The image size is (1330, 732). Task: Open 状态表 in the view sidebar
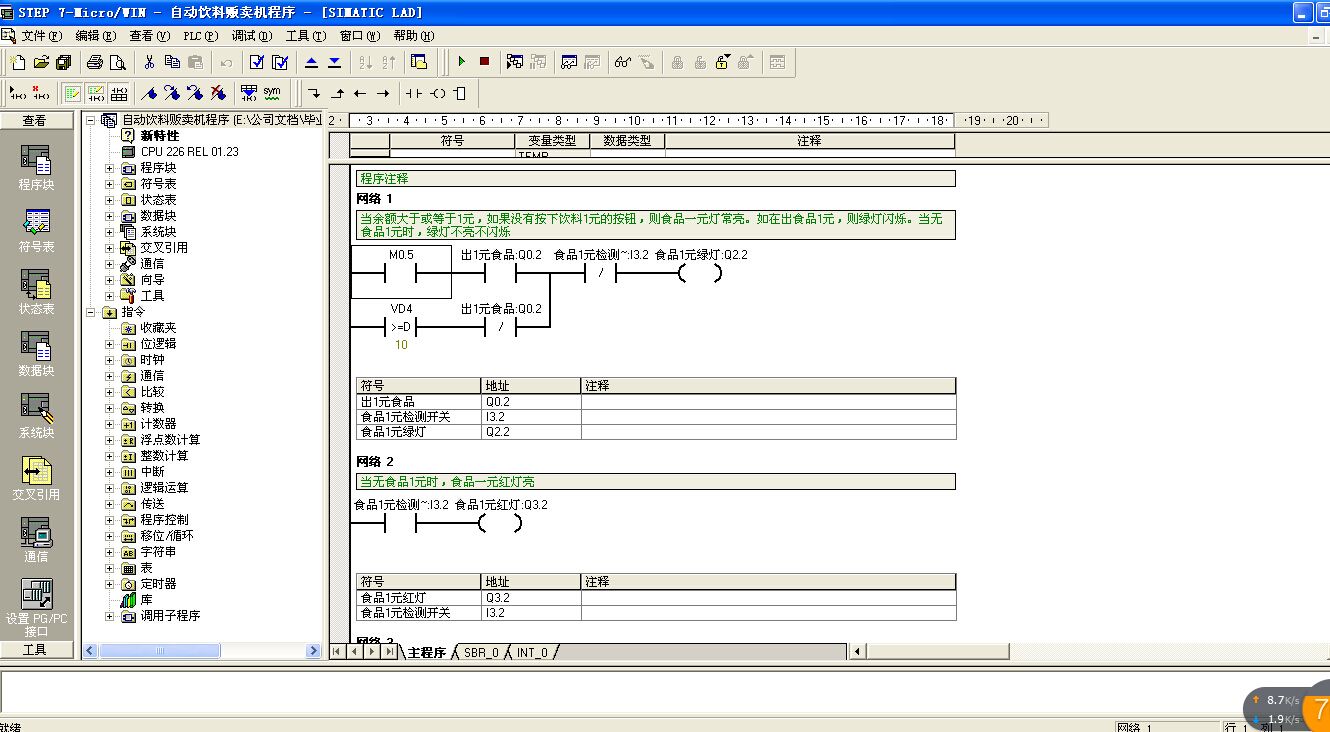click(x=36, y=291)
